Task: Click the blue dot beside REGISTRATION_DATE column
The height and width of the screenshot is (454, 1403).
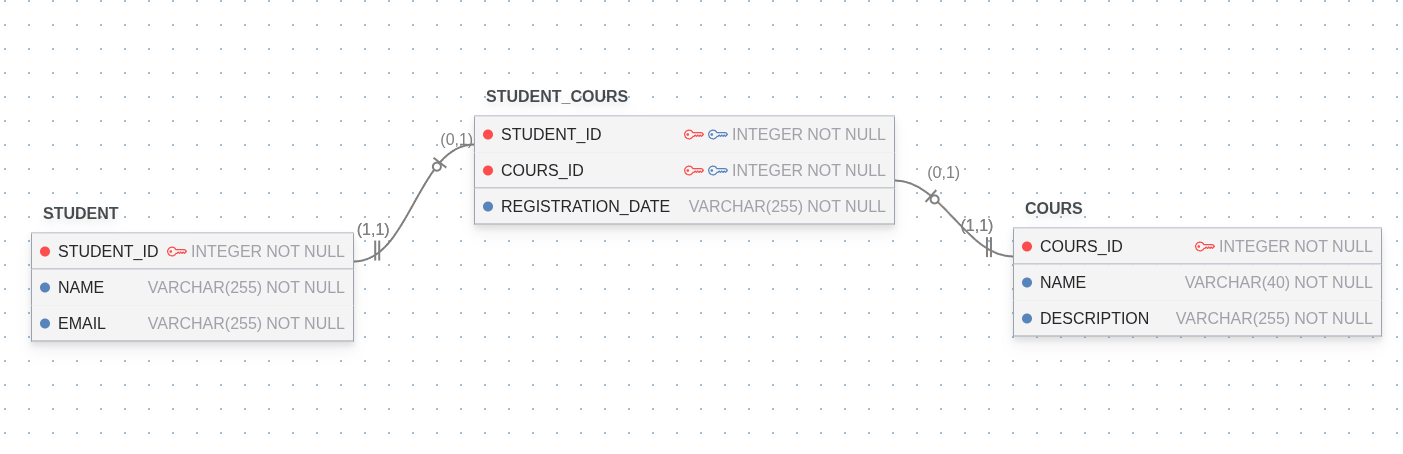Action: [488, 207]
